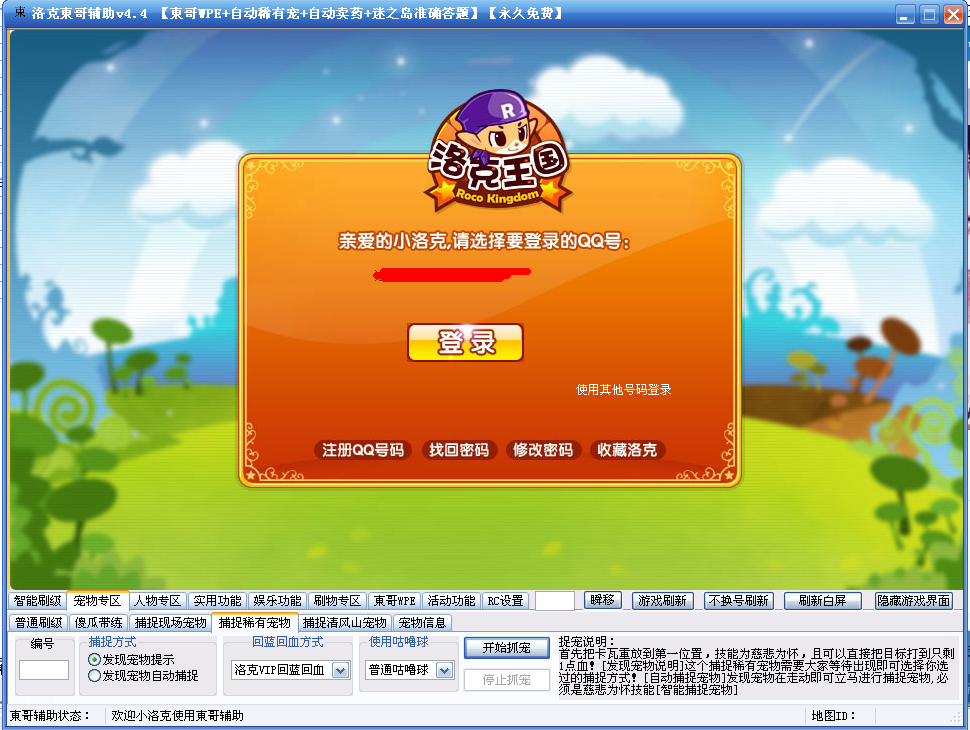Switch to RC设置 tab
The height and width of the screenshot is (730, 970).
coord(505,601)
